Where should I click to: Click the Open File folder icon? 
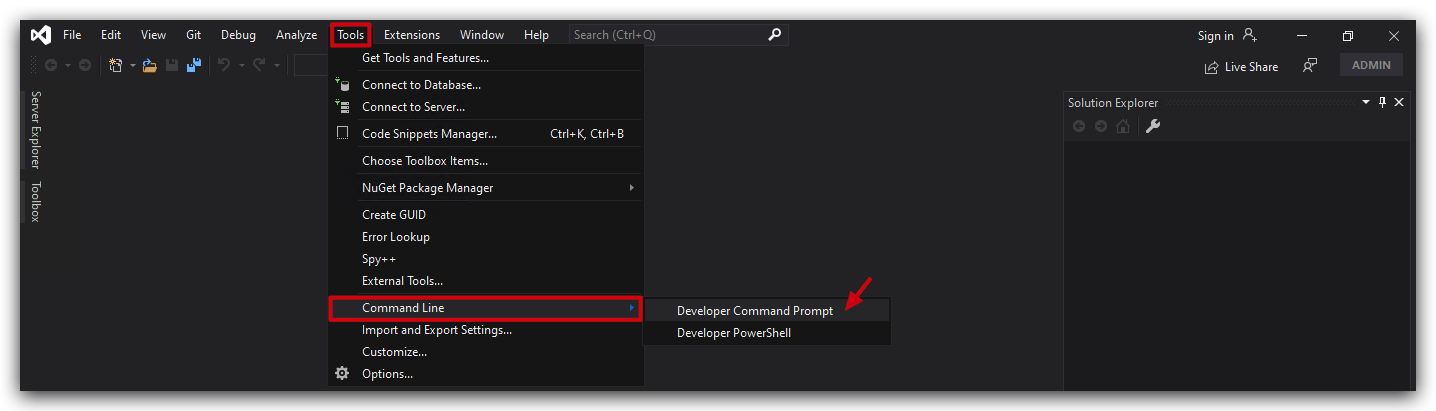150,65
